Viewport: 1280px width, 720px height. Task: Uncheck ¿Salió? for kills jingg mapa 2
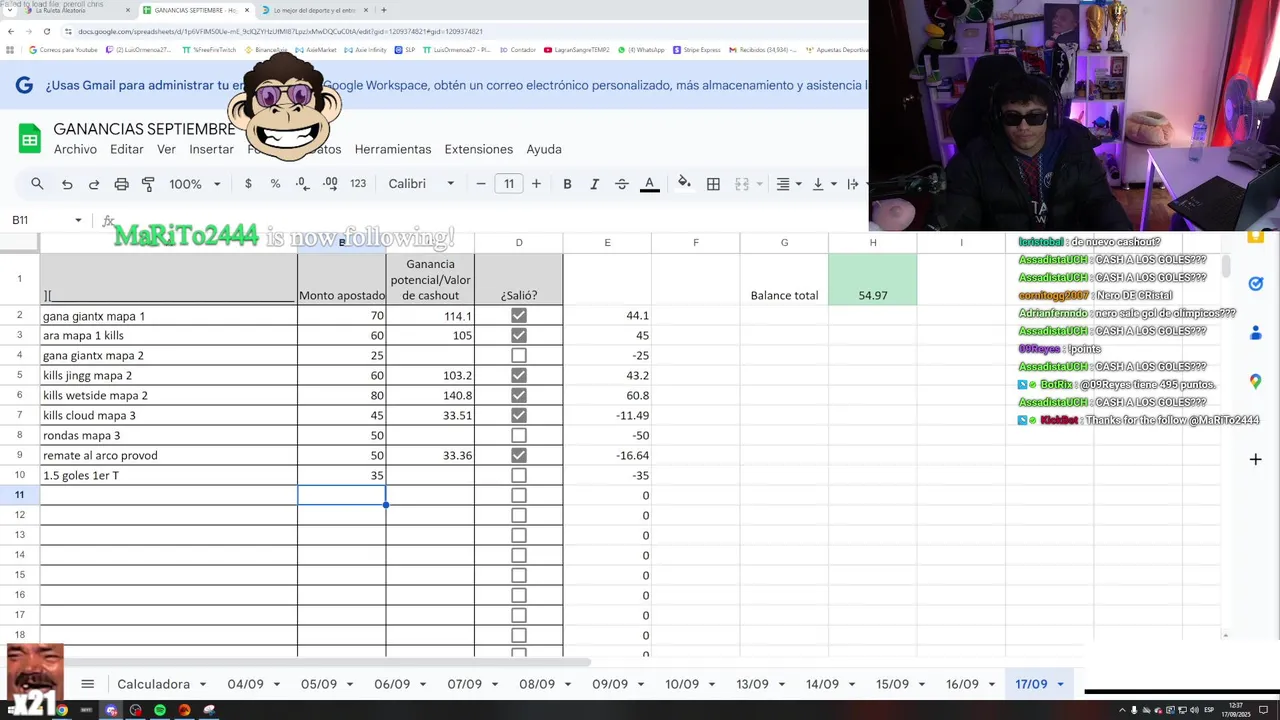coord(518,375)
